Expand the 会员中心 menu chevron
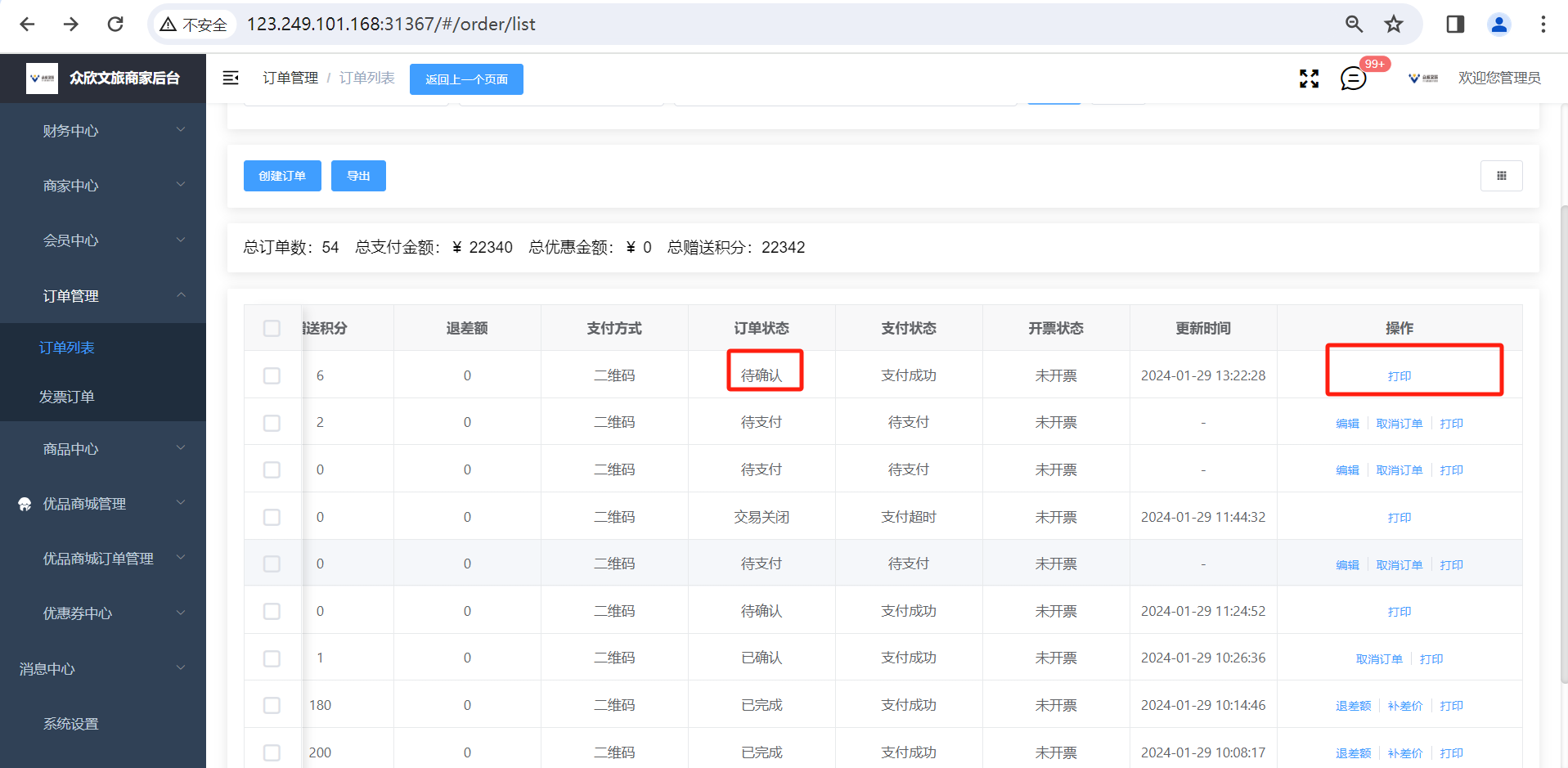The image size is (1568, 768). 181,240
